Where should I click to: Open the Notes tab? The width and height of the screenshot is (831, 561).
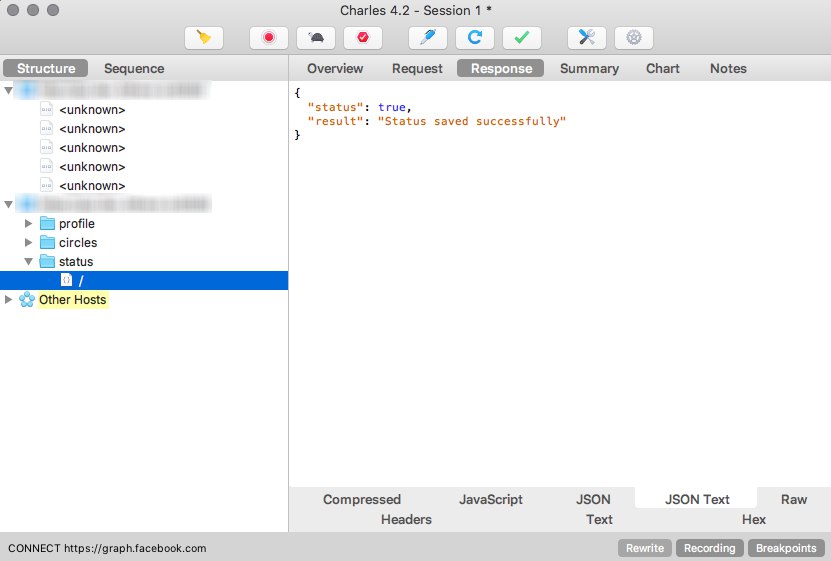pyautogui.click(x=728, y=68)
